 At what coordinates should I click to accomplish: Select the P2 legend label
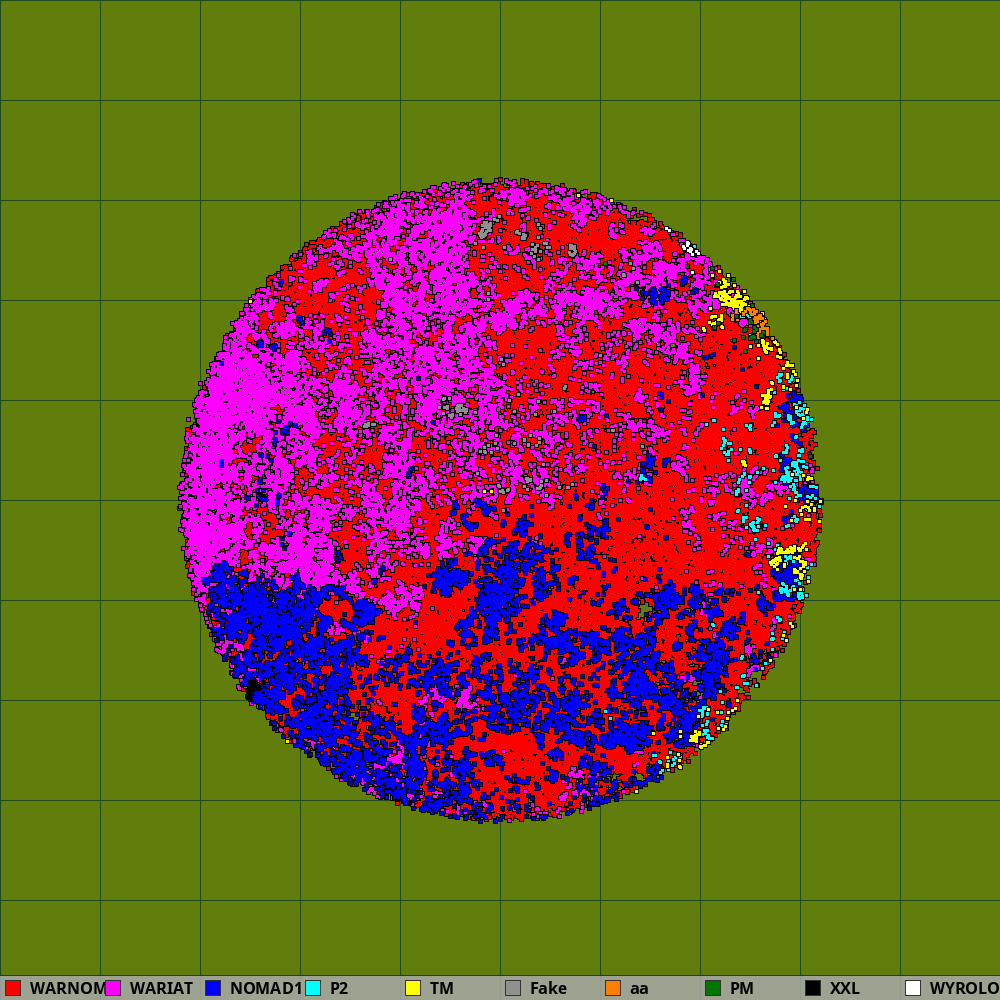[339, 989]
